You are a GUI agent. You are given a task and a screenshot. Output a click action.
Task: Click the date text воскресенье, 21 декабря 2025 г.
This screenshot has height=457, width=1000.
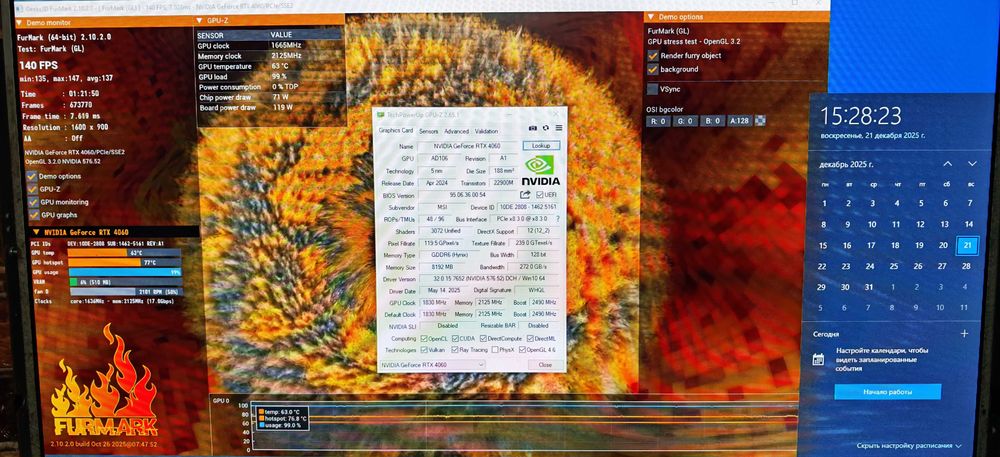[x=872, y=135]
